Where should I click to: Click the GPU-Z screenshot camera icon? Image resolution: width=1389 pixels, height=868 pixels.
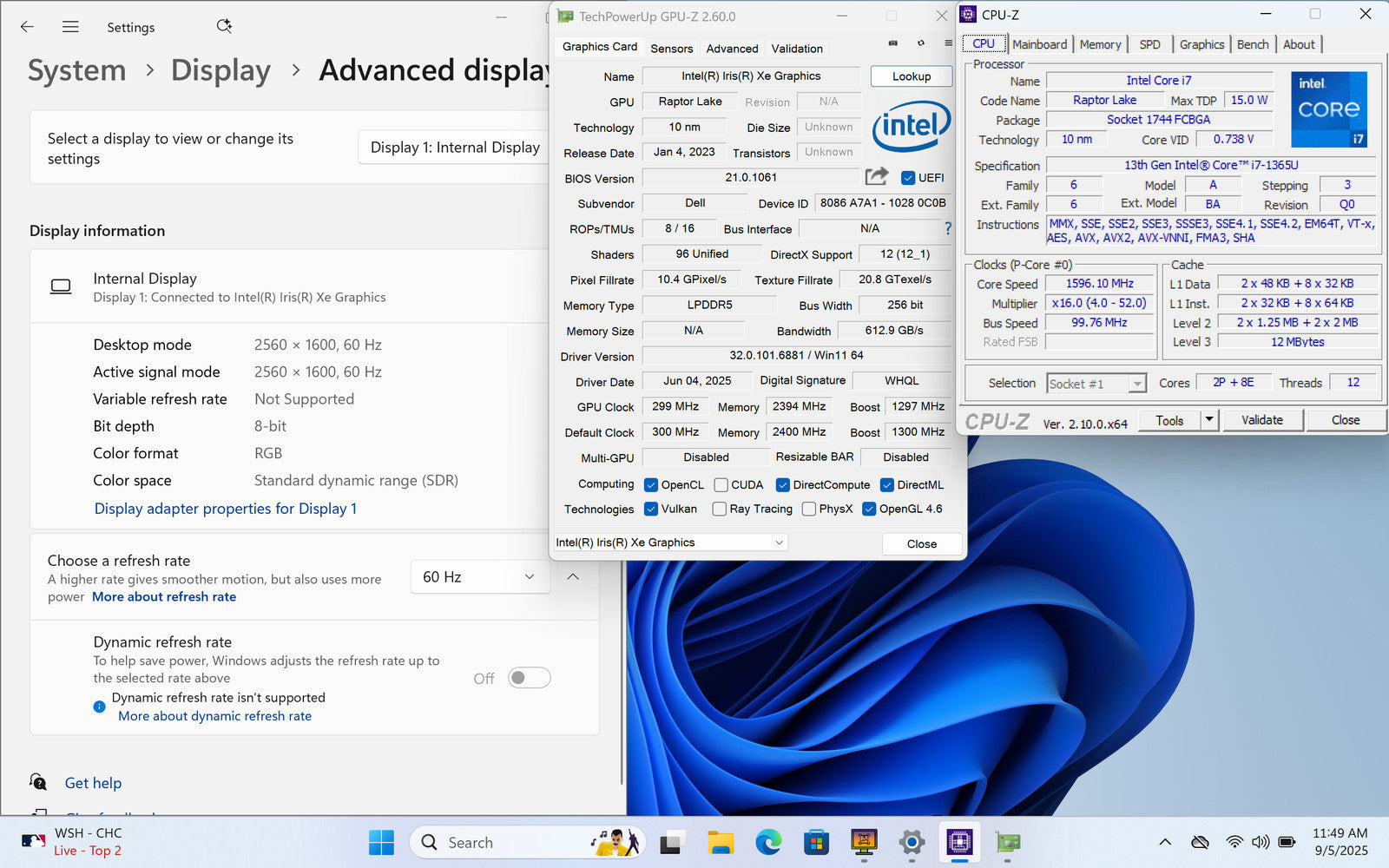click(893, 43)
